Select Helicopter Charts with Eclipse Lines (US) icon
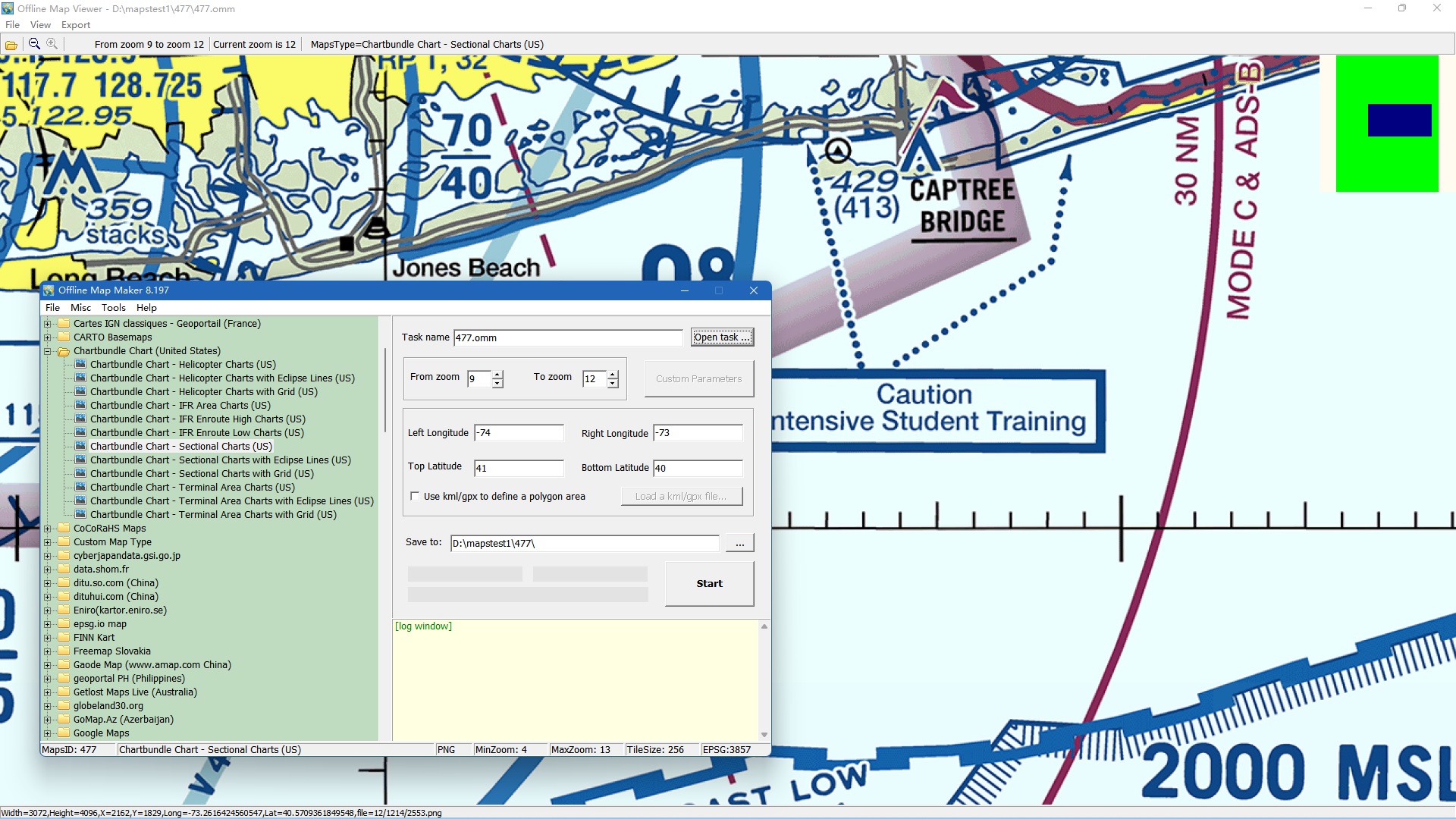The width and height of the screenshot is (1456, 819). pos(80,378)
